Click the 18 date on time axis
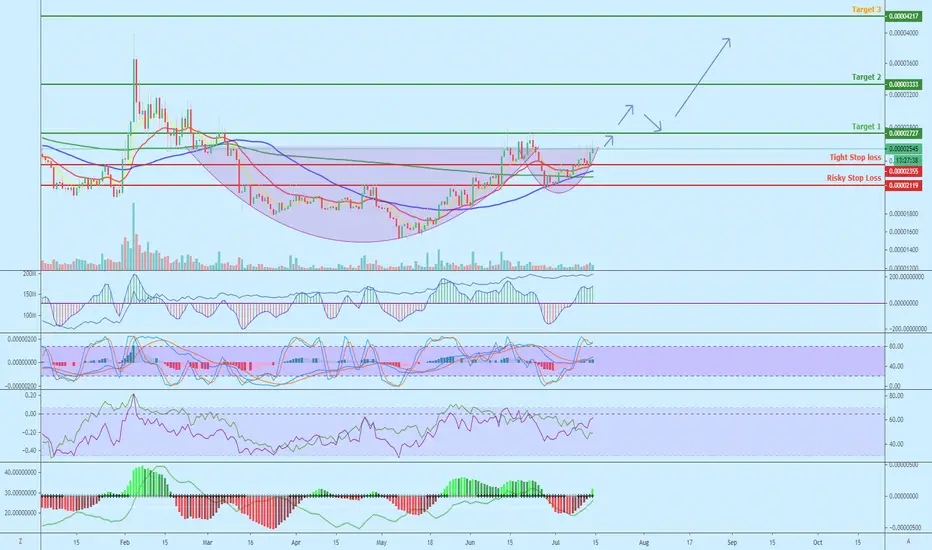 [x=430, y=542]
